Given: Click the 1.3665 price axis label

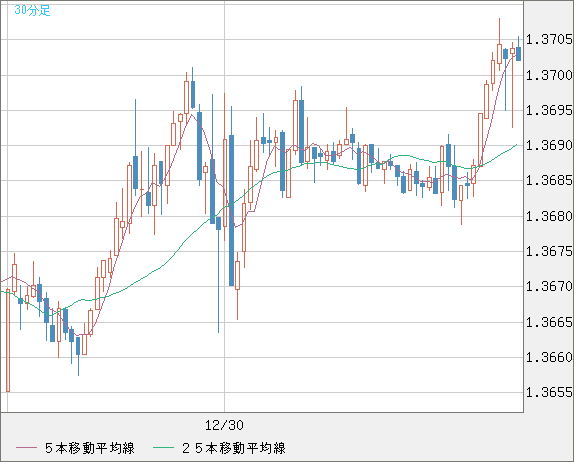Looking at the screenshot, I should pos(549,322).
